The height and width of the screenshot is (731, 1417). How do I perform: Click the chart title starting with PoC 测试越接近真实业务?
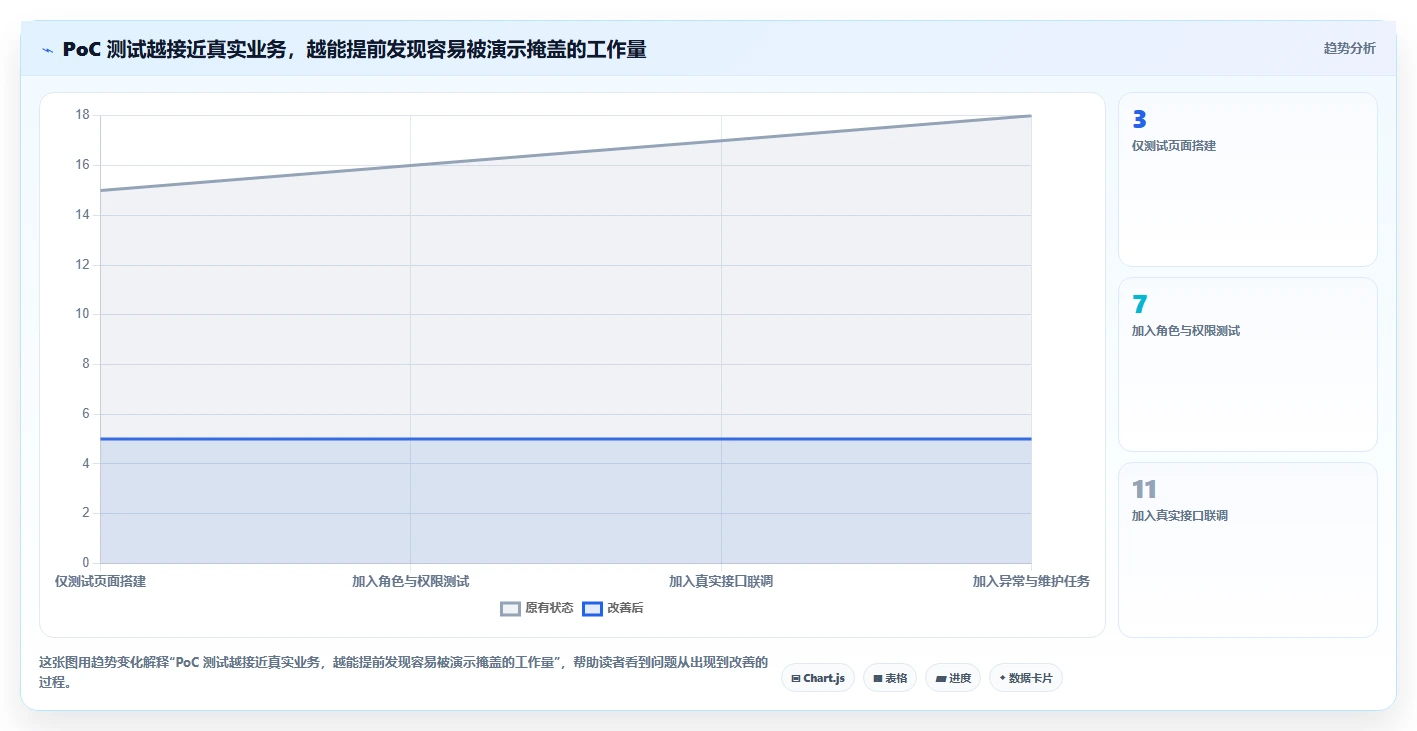pyautogui.click(x=354, y=49)
